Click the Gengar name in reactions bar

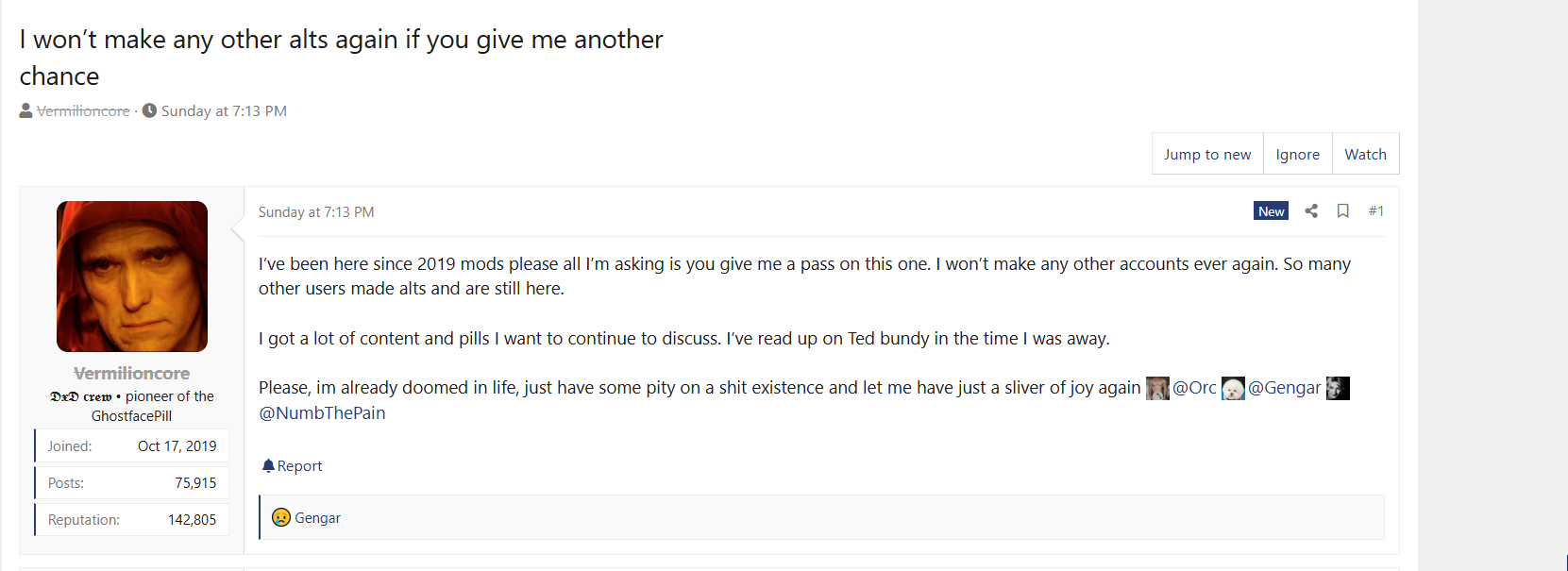pyautogui.click(x=317, y=517)
